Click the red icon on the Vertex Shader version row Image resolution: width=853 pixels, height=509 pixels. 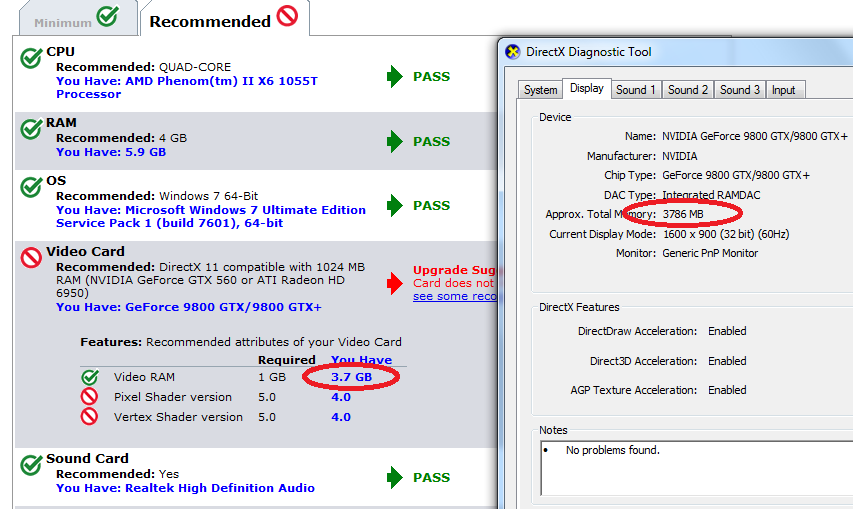[x=89, y=417]
